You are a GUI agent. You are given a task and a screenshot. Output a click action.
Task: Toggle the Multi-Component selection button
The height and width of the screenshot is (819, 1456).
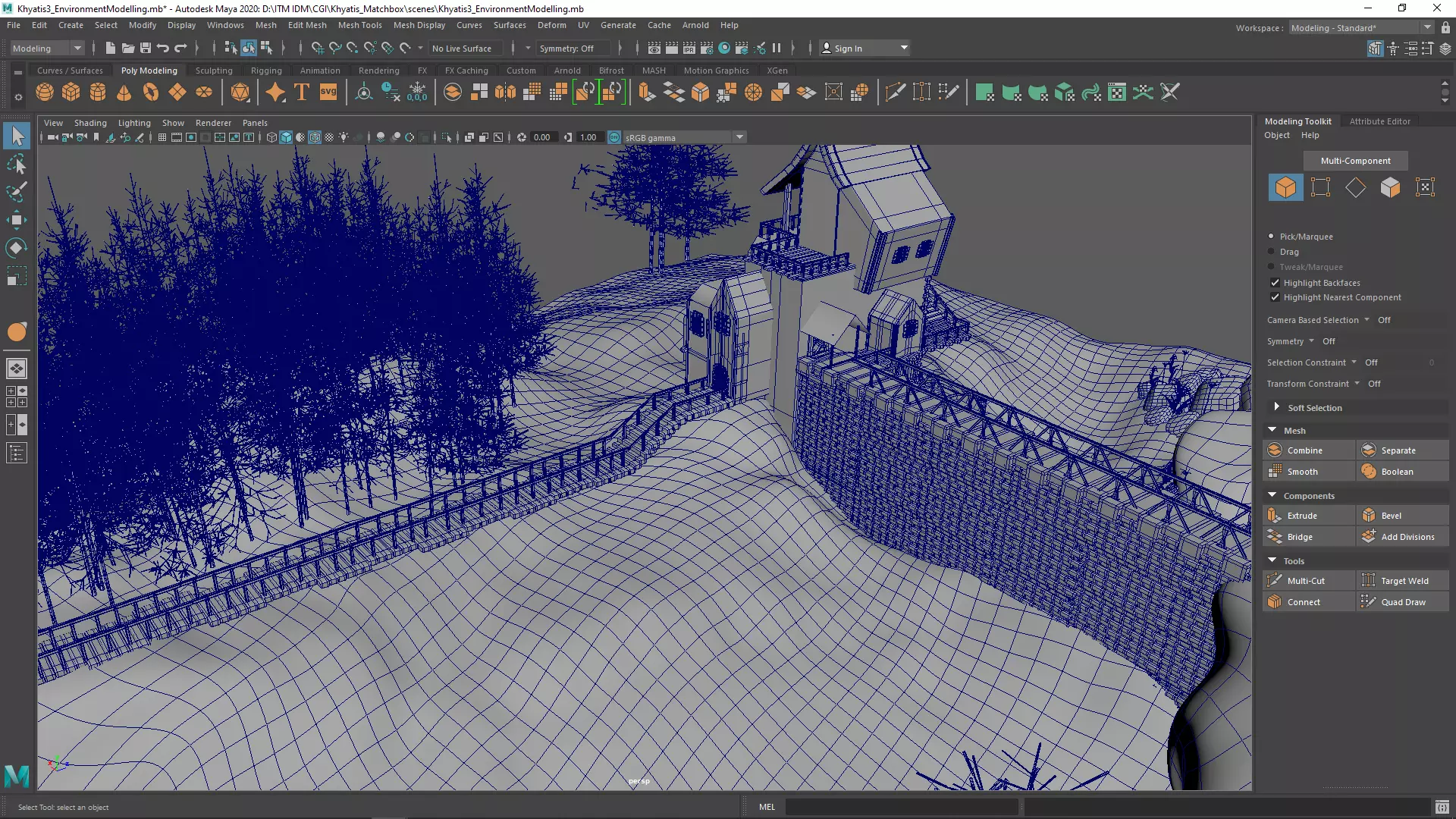tap(1355, 161)
